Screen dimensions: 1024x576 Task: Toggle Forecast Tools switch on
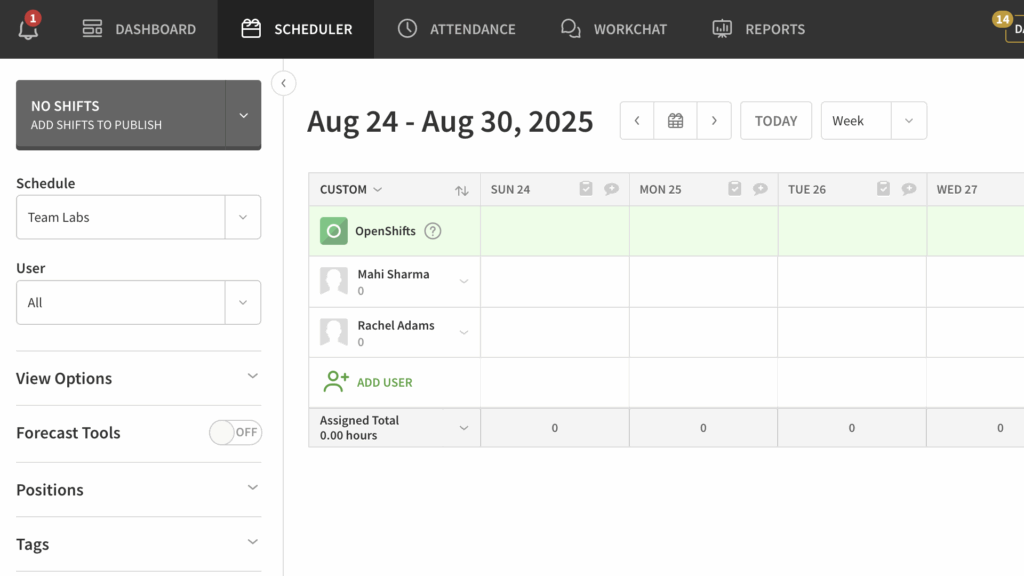pyautogui.click(x=235, y=432)
